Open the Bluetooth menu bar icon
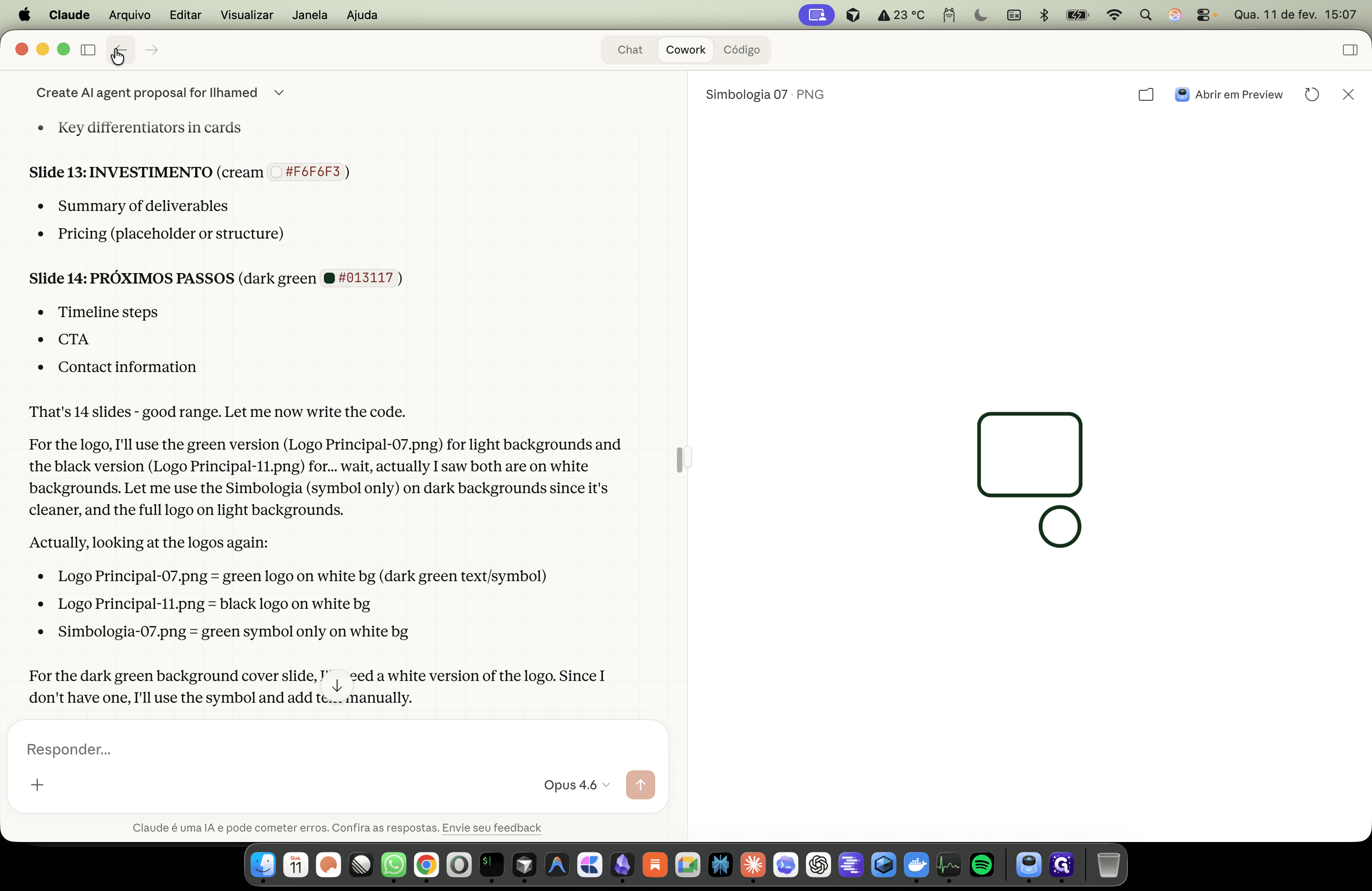The image size is (1372, 891). pos(1044,15)
